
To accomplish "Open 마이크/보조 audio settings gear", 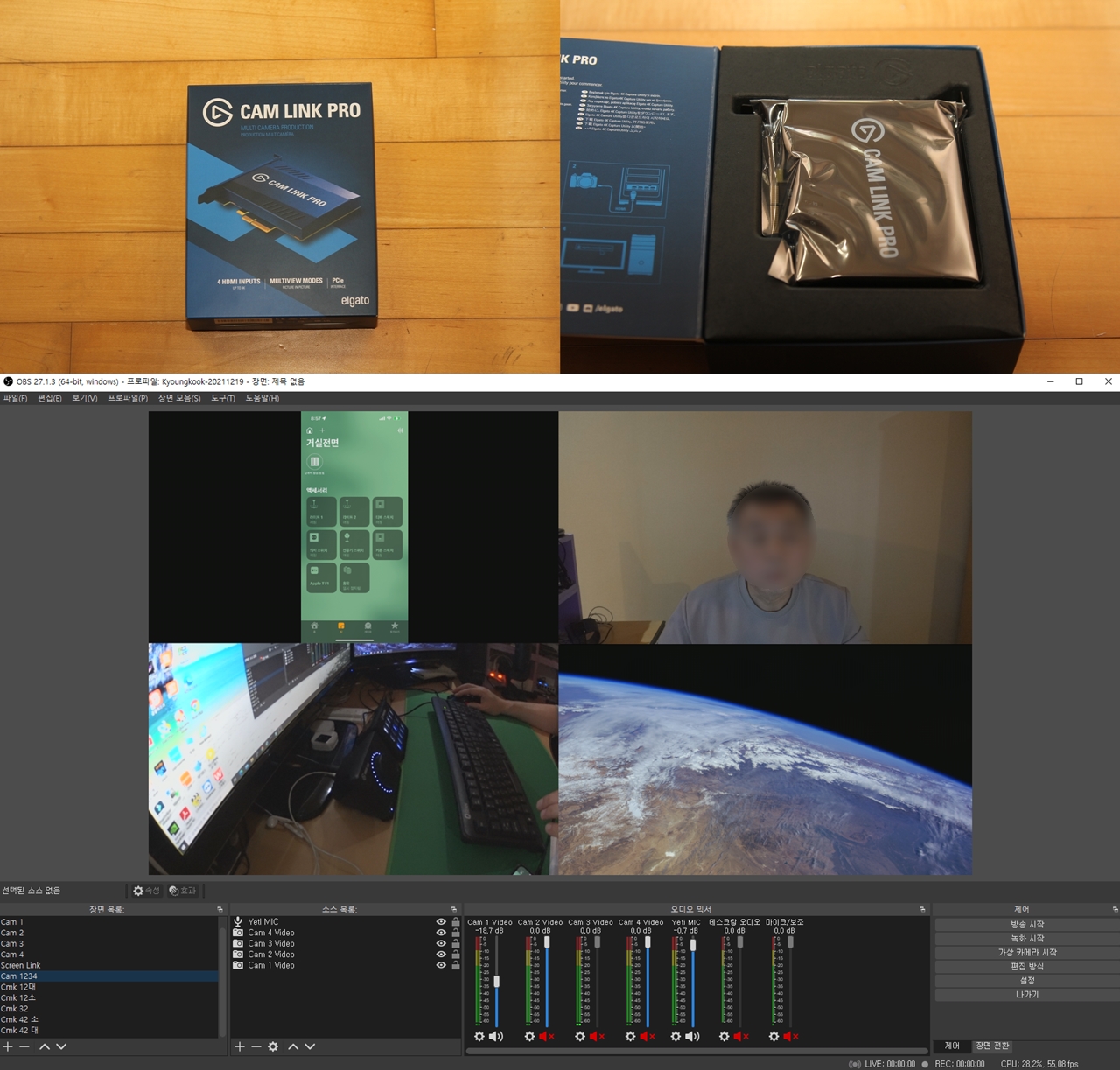I will pyautogui.click(x=774, y=1037).
